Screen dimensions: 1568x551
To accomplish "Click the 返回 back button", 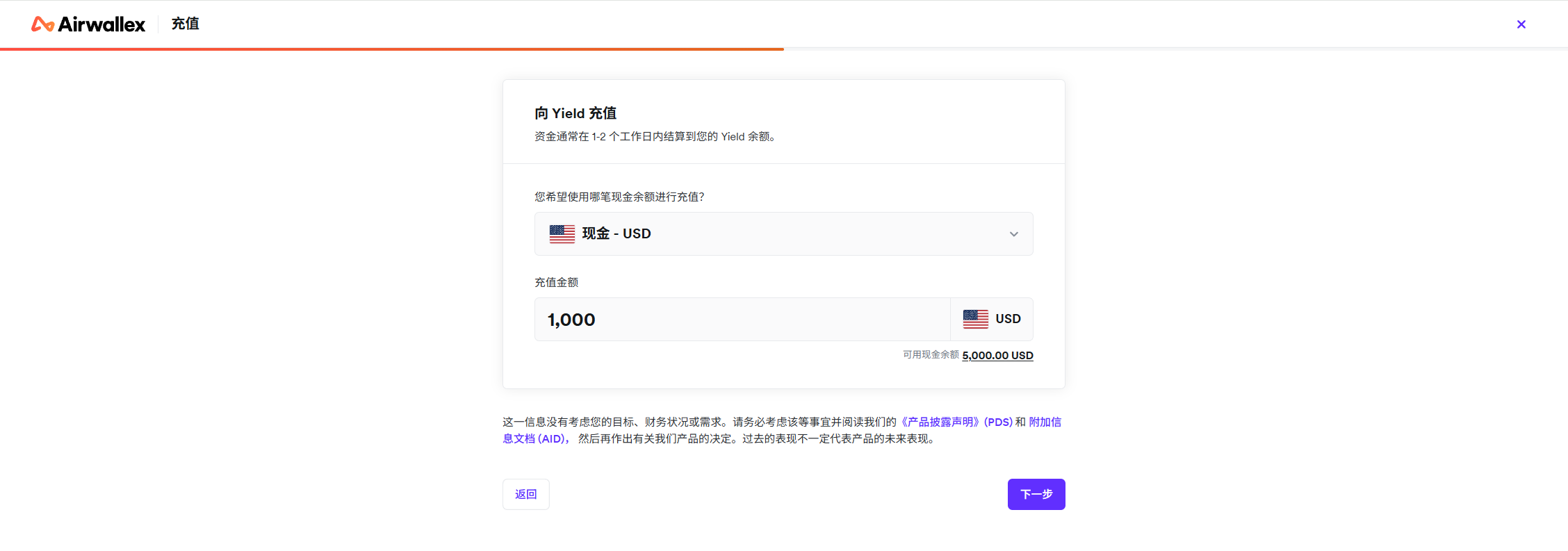I will tap(525, 494).
